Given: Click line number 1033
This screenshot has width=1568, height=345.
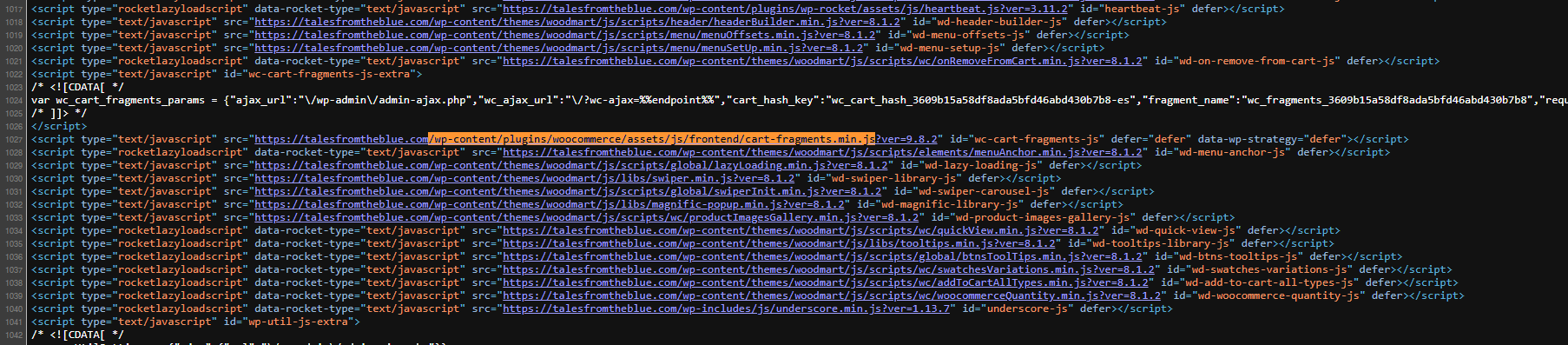Looking at the screenshot, I should pos(13,217).
